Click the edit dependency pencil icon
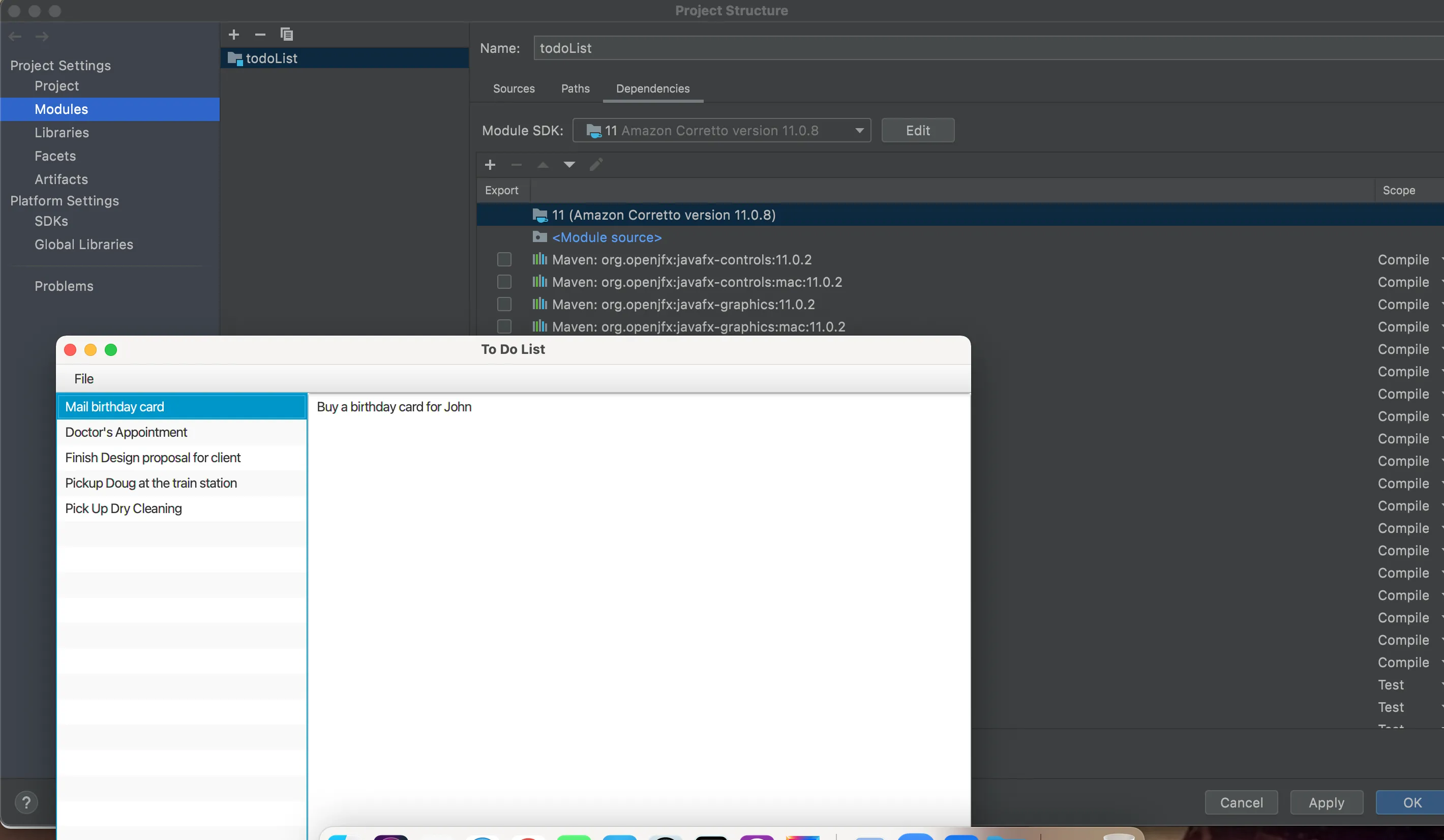The height and width of the screenshot is (840, 1444). tap(596, 165)
